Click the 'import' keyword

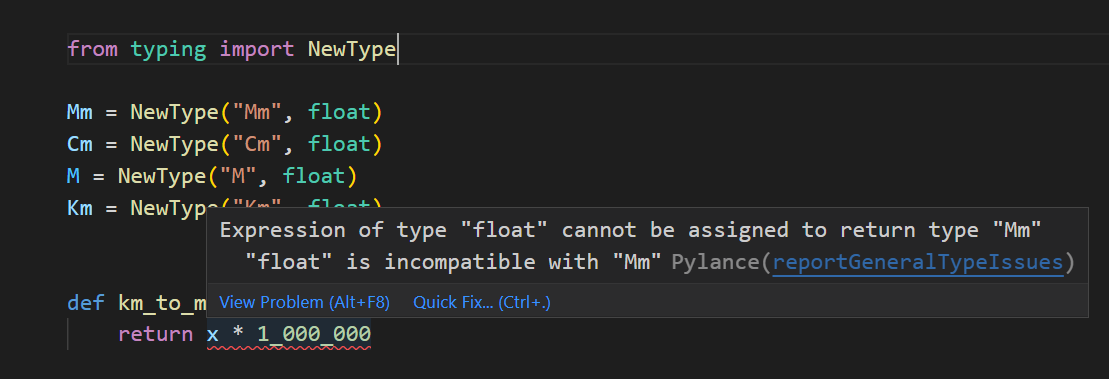coord(257,49)
